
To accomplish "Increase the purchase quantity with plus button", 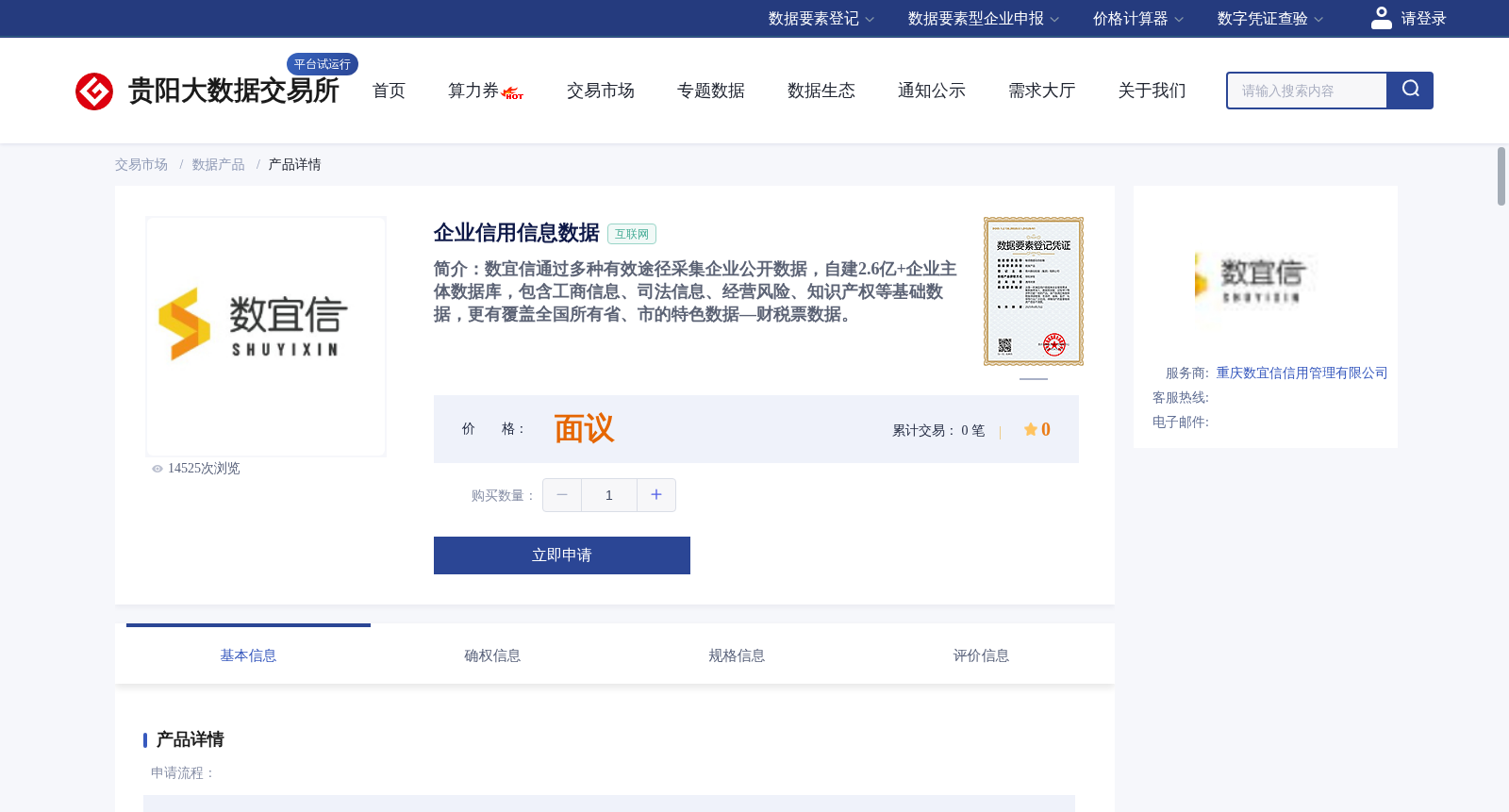I will click(656, 495).
